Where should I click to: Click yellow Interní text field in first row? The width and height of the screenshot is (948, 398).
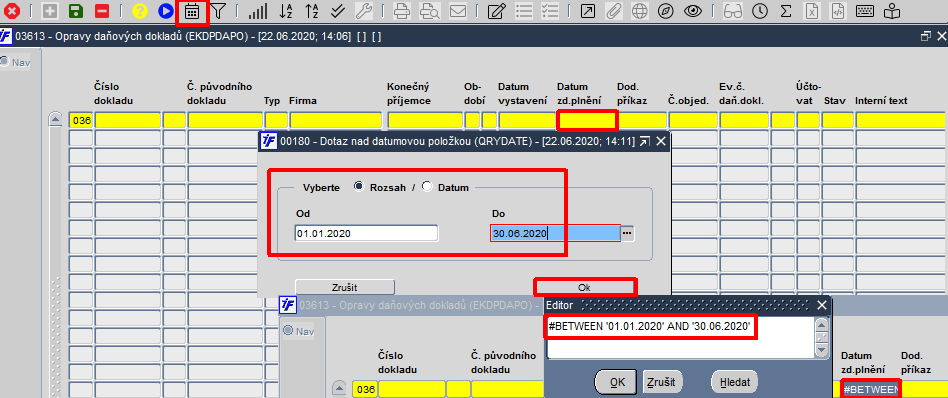pos(901,120)
